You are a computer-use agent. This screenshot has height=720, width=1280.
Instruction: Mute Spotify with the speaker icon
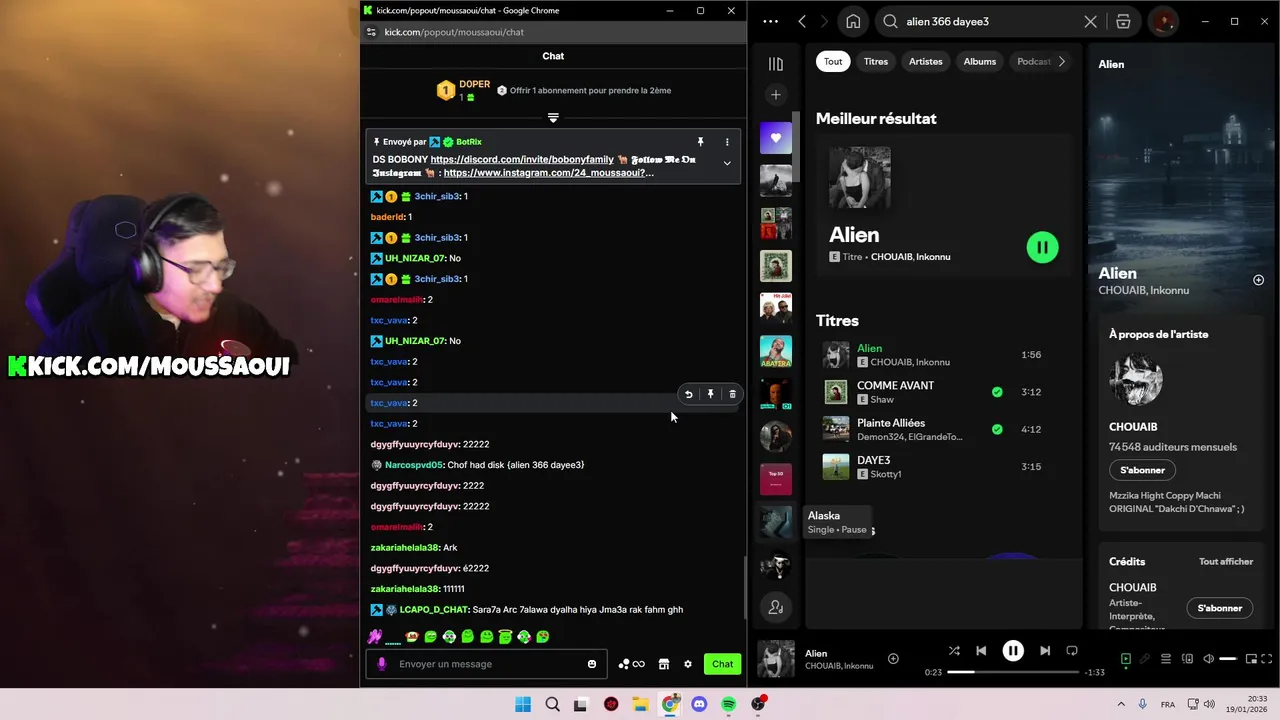click(x=1208, y=659)
